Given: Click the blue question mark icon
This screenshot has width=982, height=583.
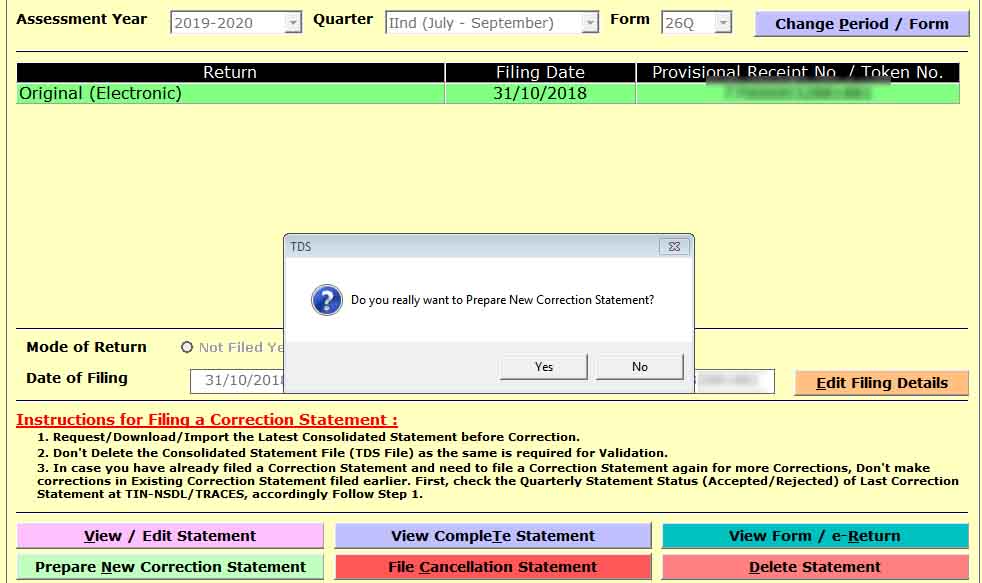Looking at the screenshot, I should 326,300.
